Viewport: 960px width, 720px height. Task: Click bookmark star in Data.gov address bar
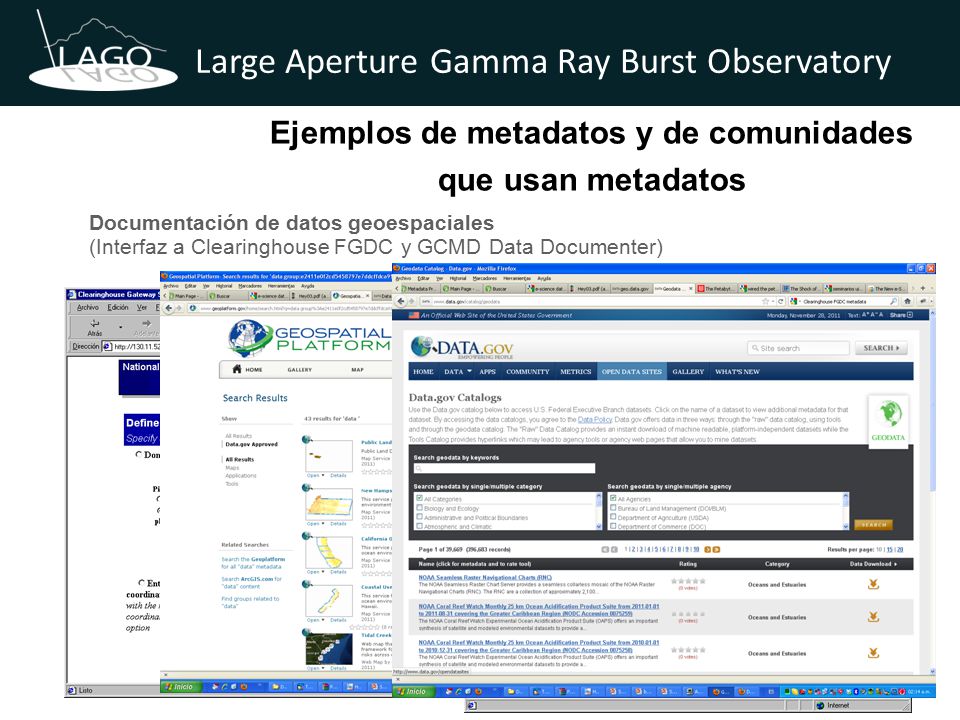pos(765,301)
